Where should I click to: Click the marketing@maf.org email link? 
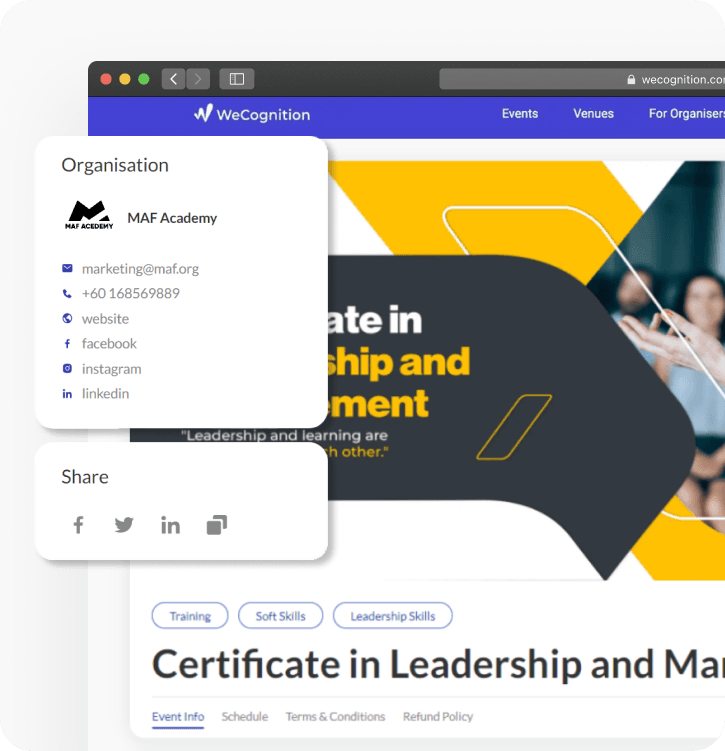(x=140, y=269)
